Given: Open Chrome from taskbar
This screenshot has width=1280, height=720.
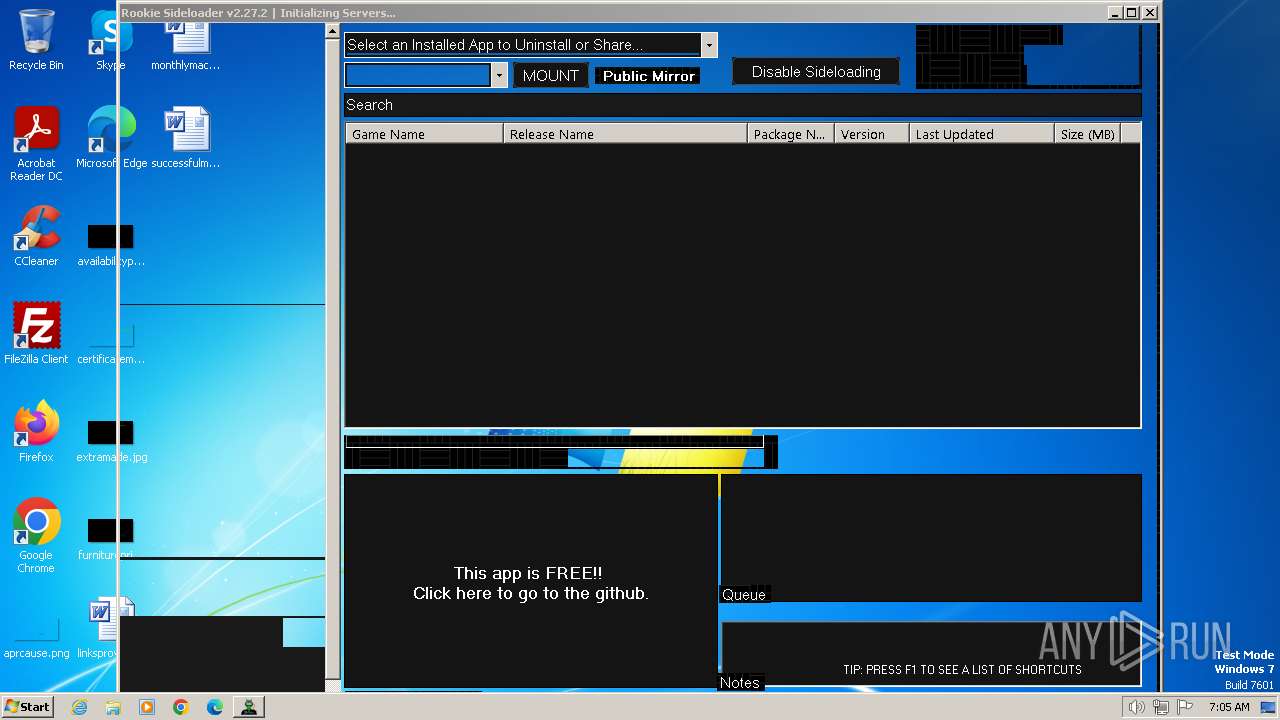Looking at the screenshot, I should pos(181,707).
